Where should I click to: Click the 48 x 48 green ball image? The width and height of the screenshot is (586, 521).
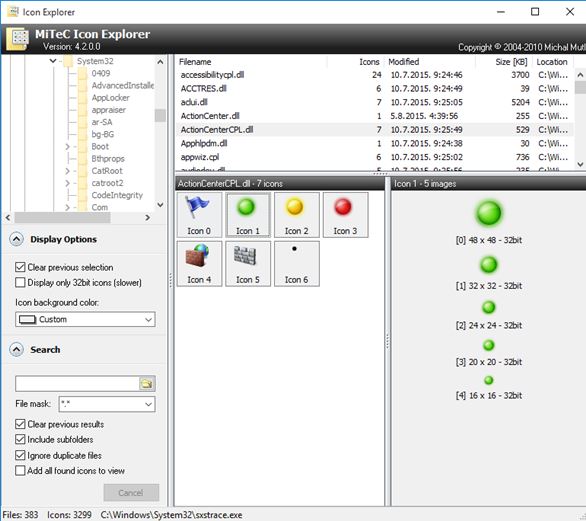click(488, 213)
